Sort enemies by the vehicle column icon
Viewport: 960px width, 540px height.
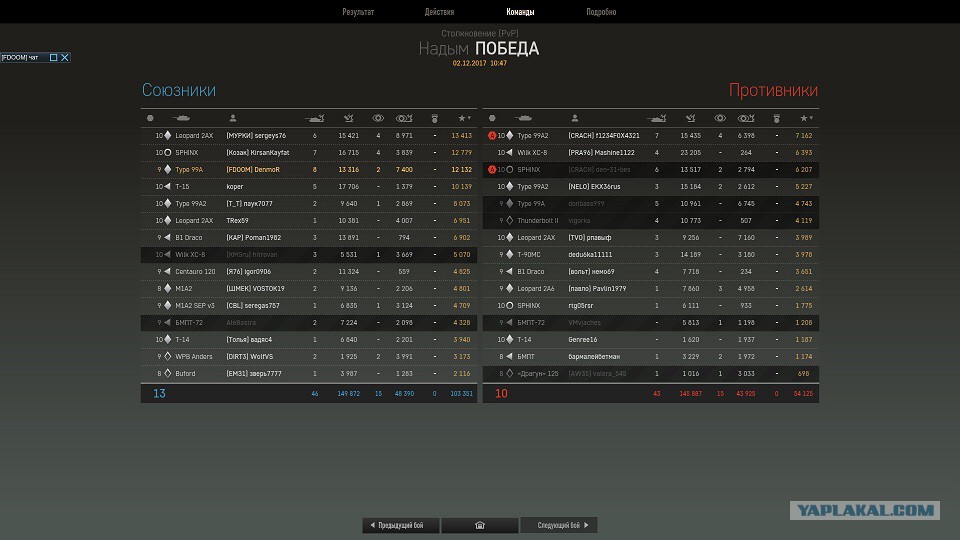(x=523, y=118)
